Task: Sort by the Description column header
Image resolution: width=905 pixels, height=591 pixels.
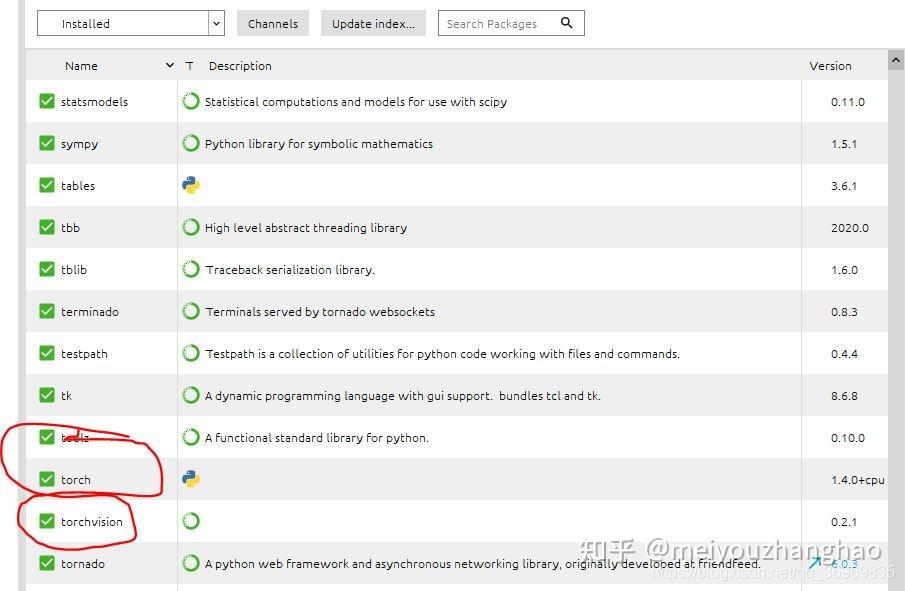Action: click(x=240, y=66)
